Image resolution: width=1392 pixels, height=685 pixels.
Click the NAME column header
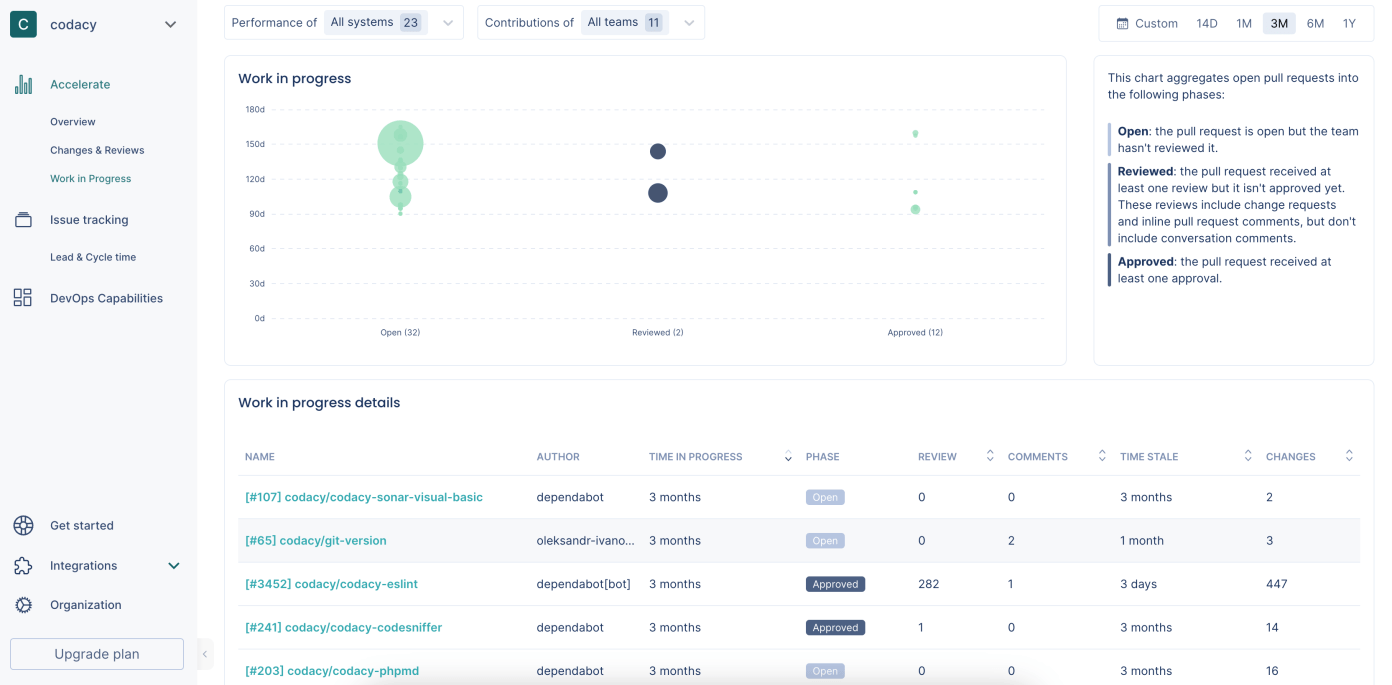point(260,457)
